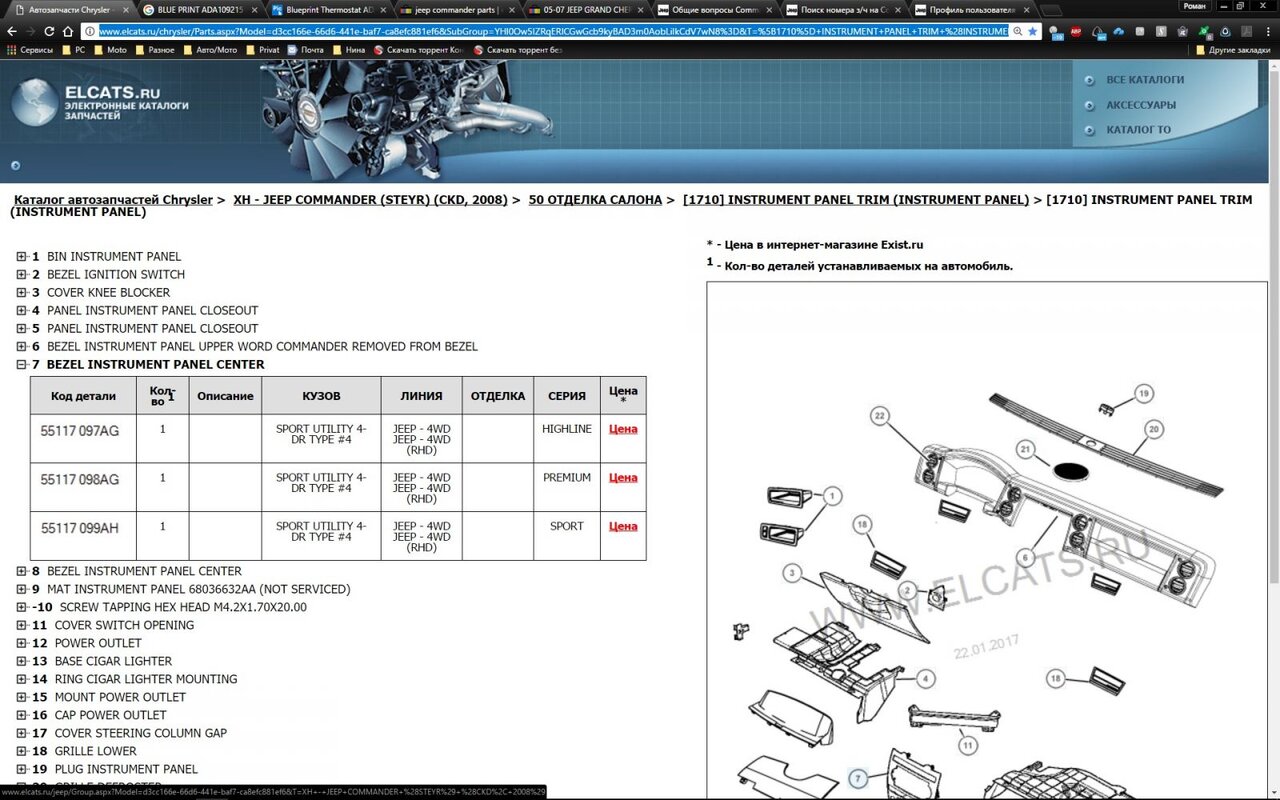Open the browser home page icon
The width and height of the screenshot is (1280, 800).
tap(68, 31)
